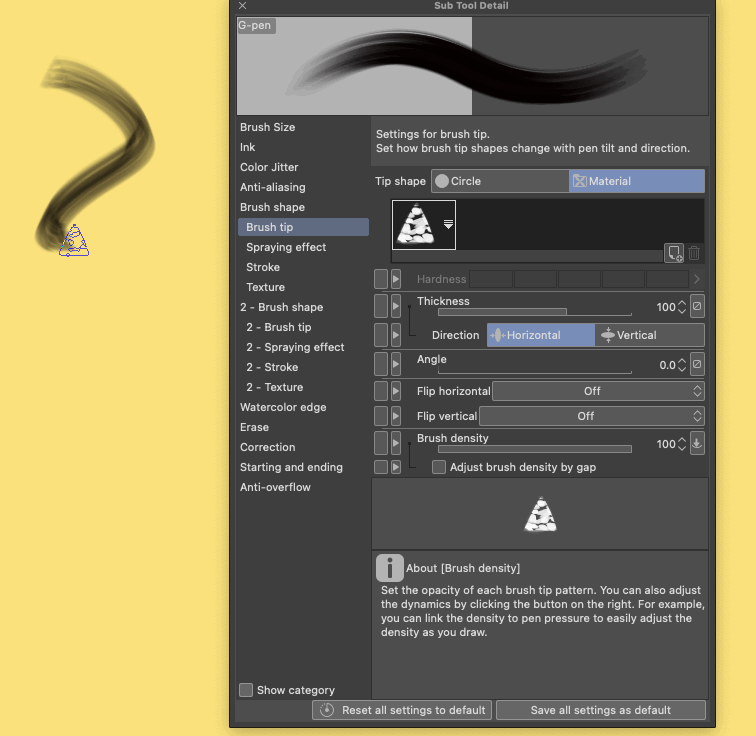Select the Anti-aliasing category
The image size is (756, 736).
[272, 187]
